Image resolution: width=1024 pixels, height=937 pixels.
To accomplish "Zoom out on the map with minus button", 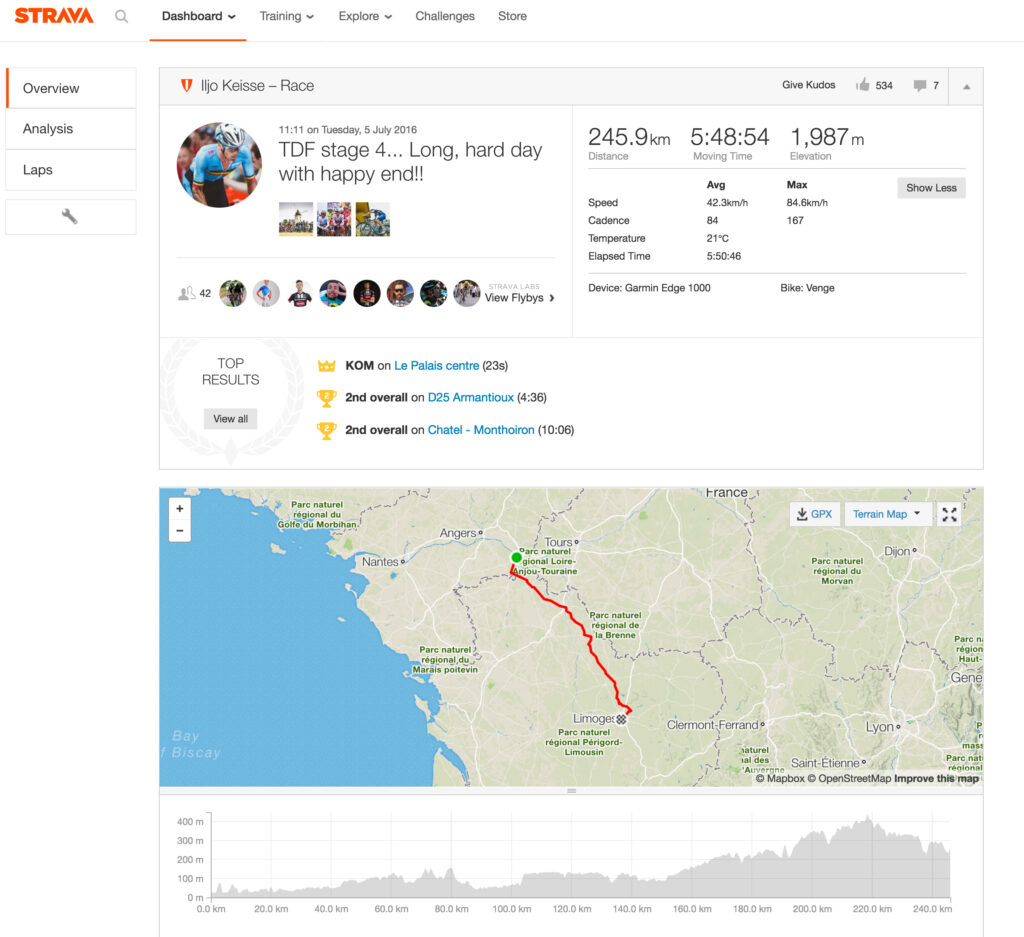I will [180, 531].
